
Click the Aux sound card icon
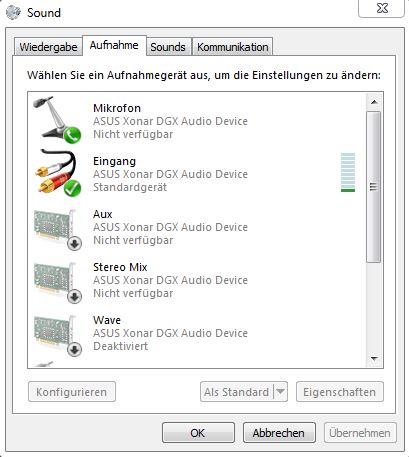[57, 229]
